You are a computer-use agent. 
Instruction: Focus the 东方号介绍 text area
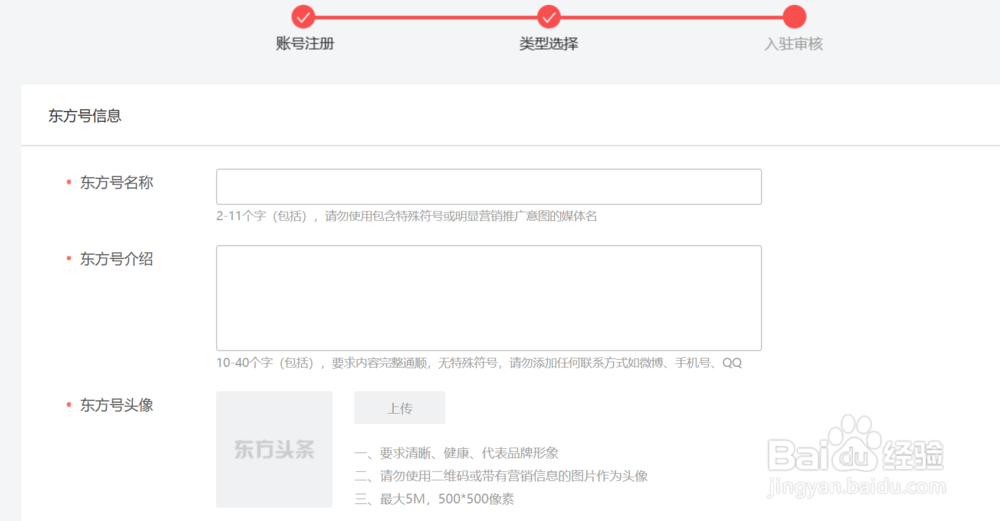pyautogui.click(x=489, y=298)
